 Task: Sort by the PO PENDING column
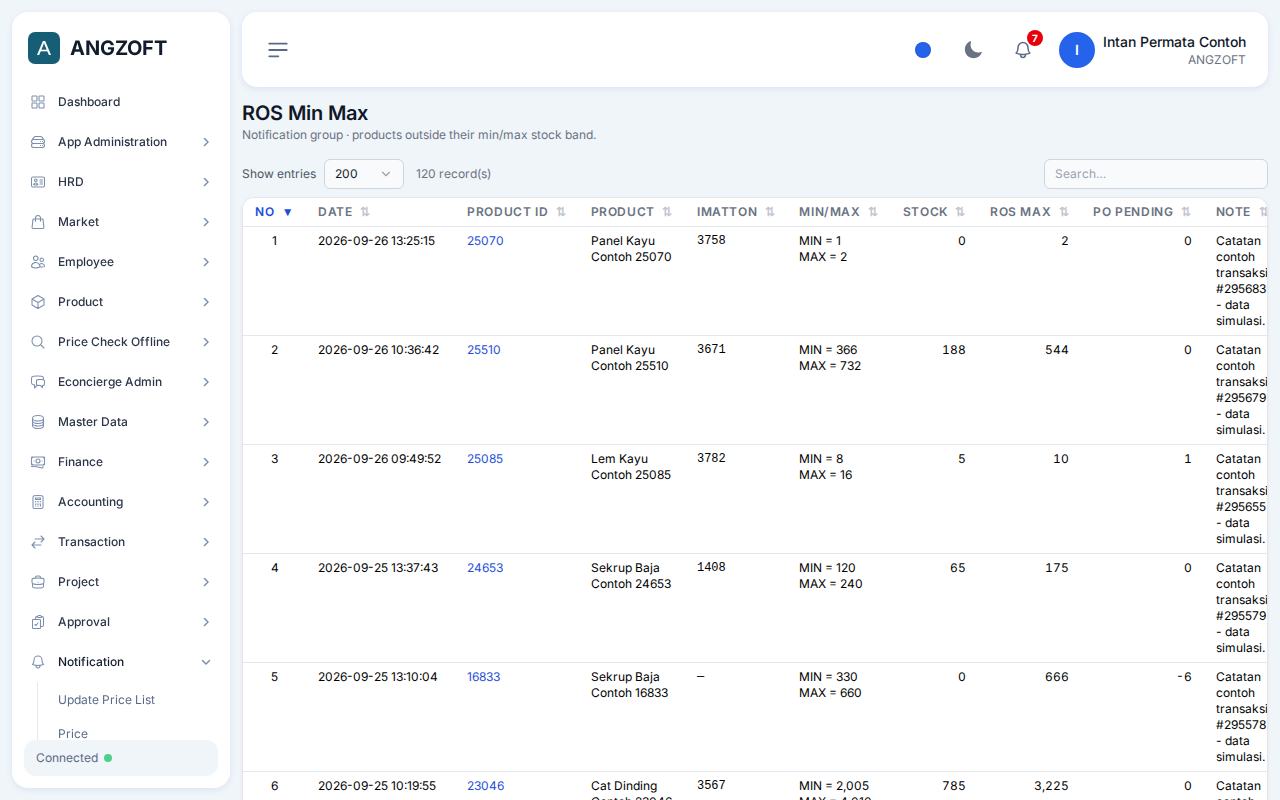(1142, 212)
